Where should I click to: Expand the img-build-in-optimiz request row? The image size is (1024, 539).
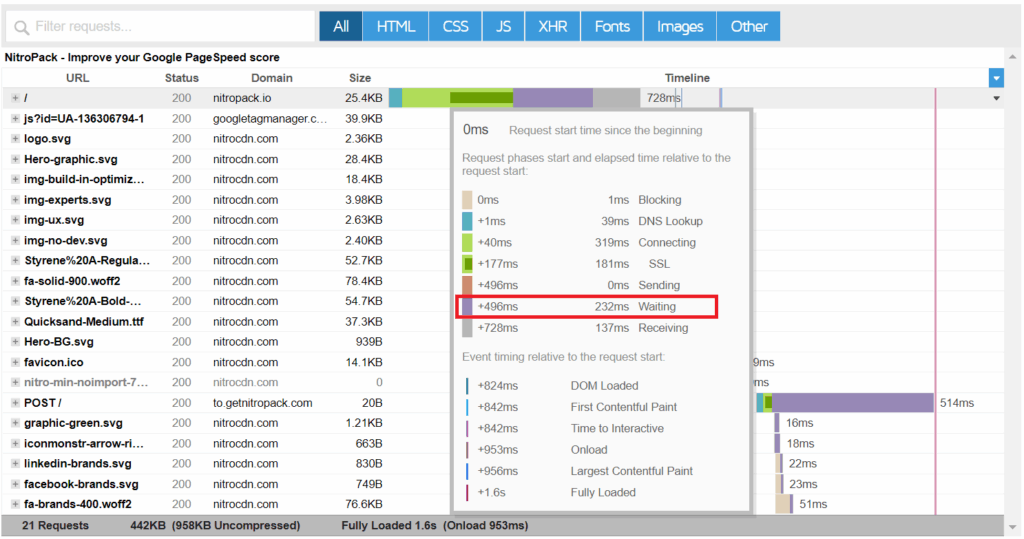pos(15,179)
